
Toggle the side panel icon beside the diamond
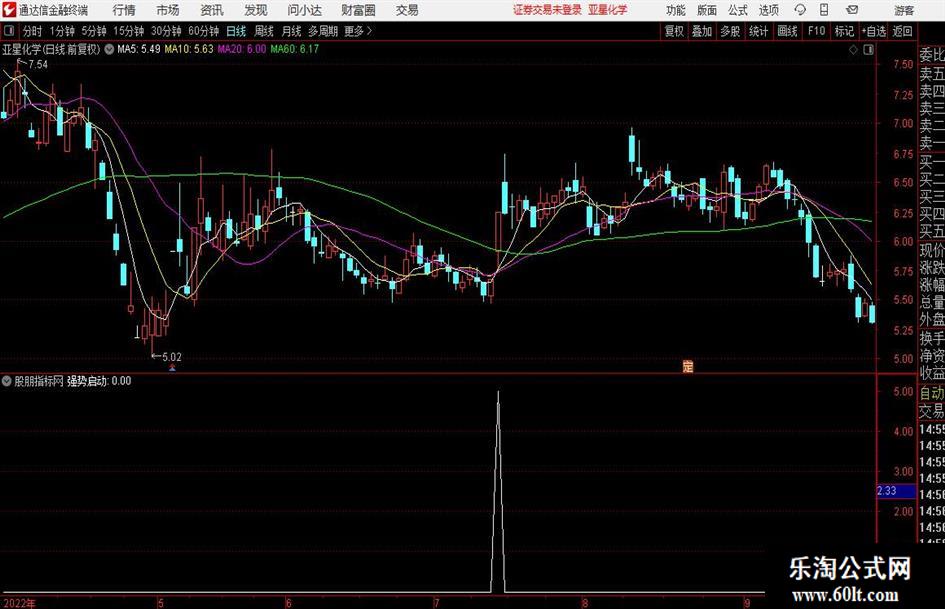(x=868, y=50)
